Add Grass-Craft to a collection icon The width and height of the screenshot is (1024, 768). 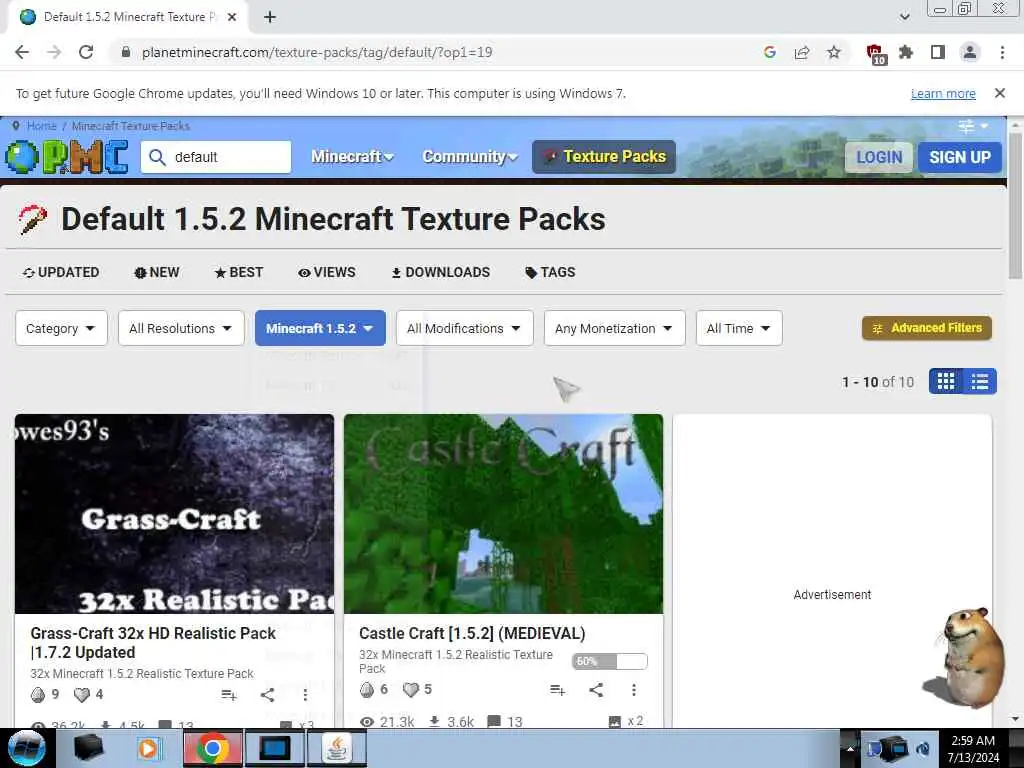click(x=229, y=695)
